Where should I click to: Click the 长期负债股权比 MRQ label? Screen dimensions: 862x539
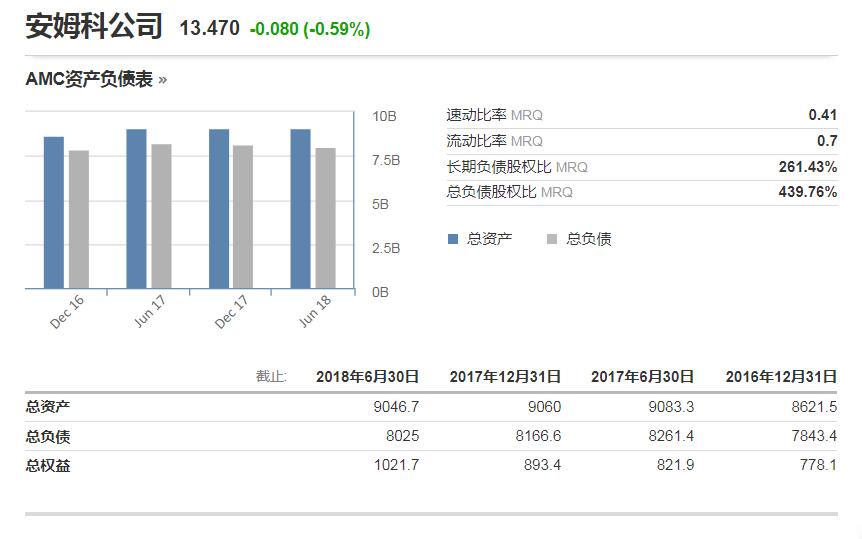517,167
